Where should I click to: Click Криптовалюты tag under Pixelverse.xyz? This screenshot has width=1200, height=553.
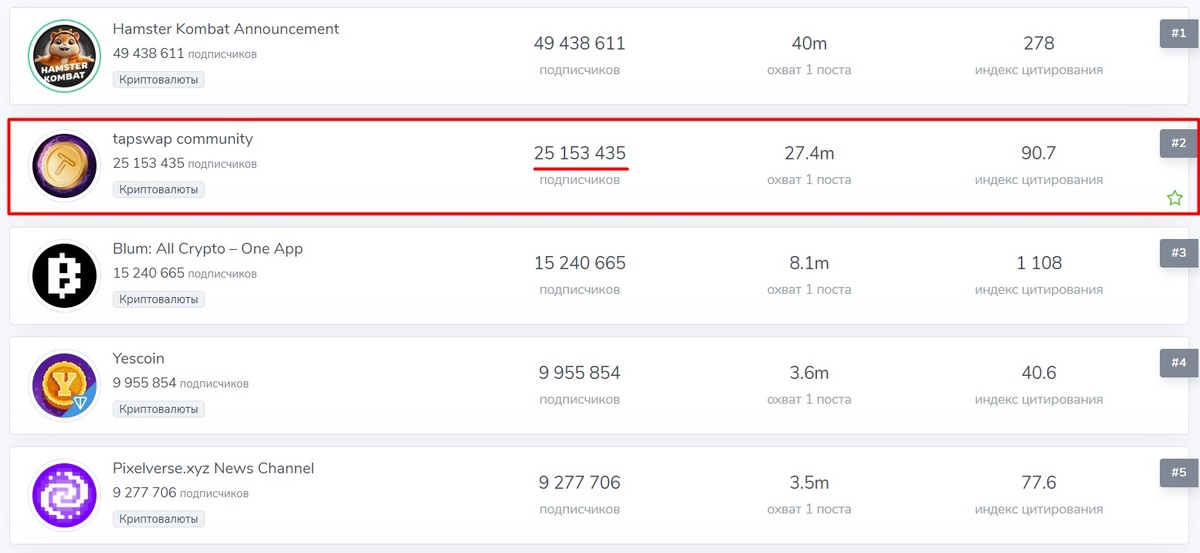coord(159,519)
